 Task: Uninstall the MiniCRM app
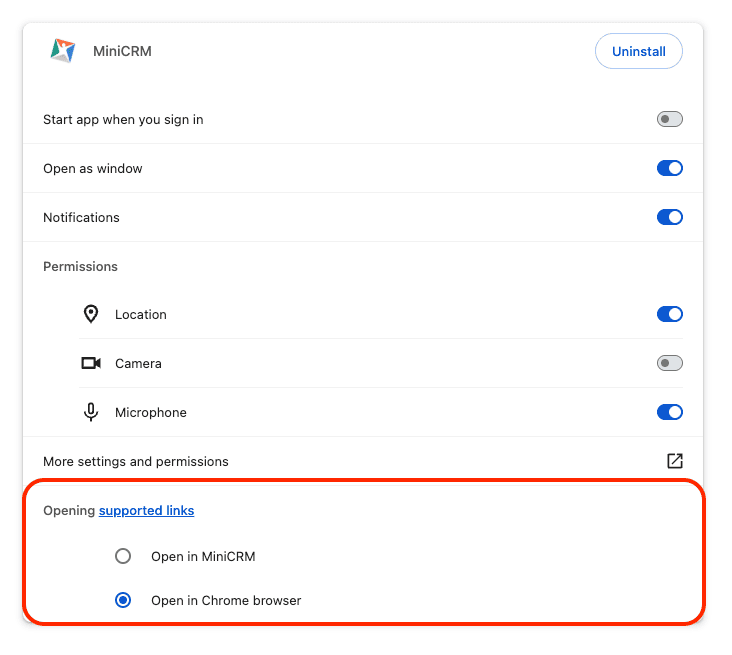click(x=638, y=51)
